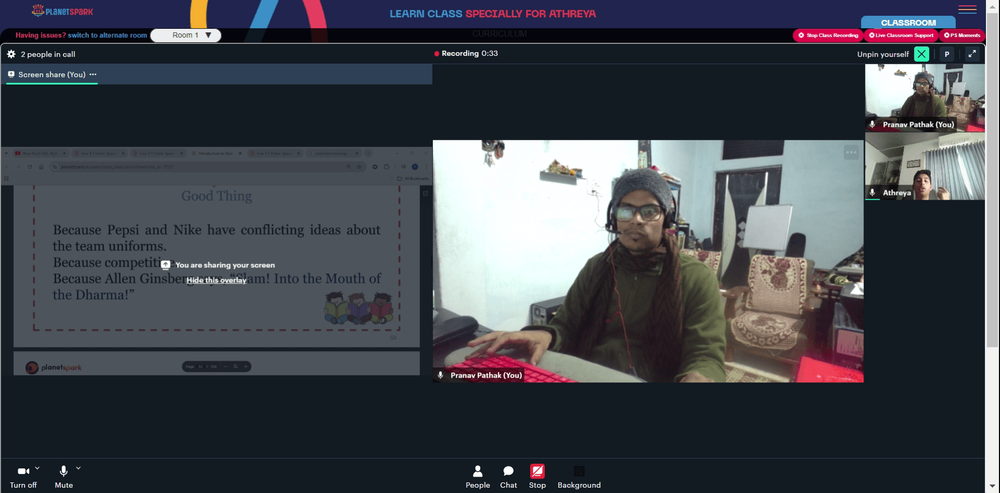Image resolution: width=1000 pixels, height=493 pixels.
Task: Unpin yourself using the green X button
Action: [922, 54]
